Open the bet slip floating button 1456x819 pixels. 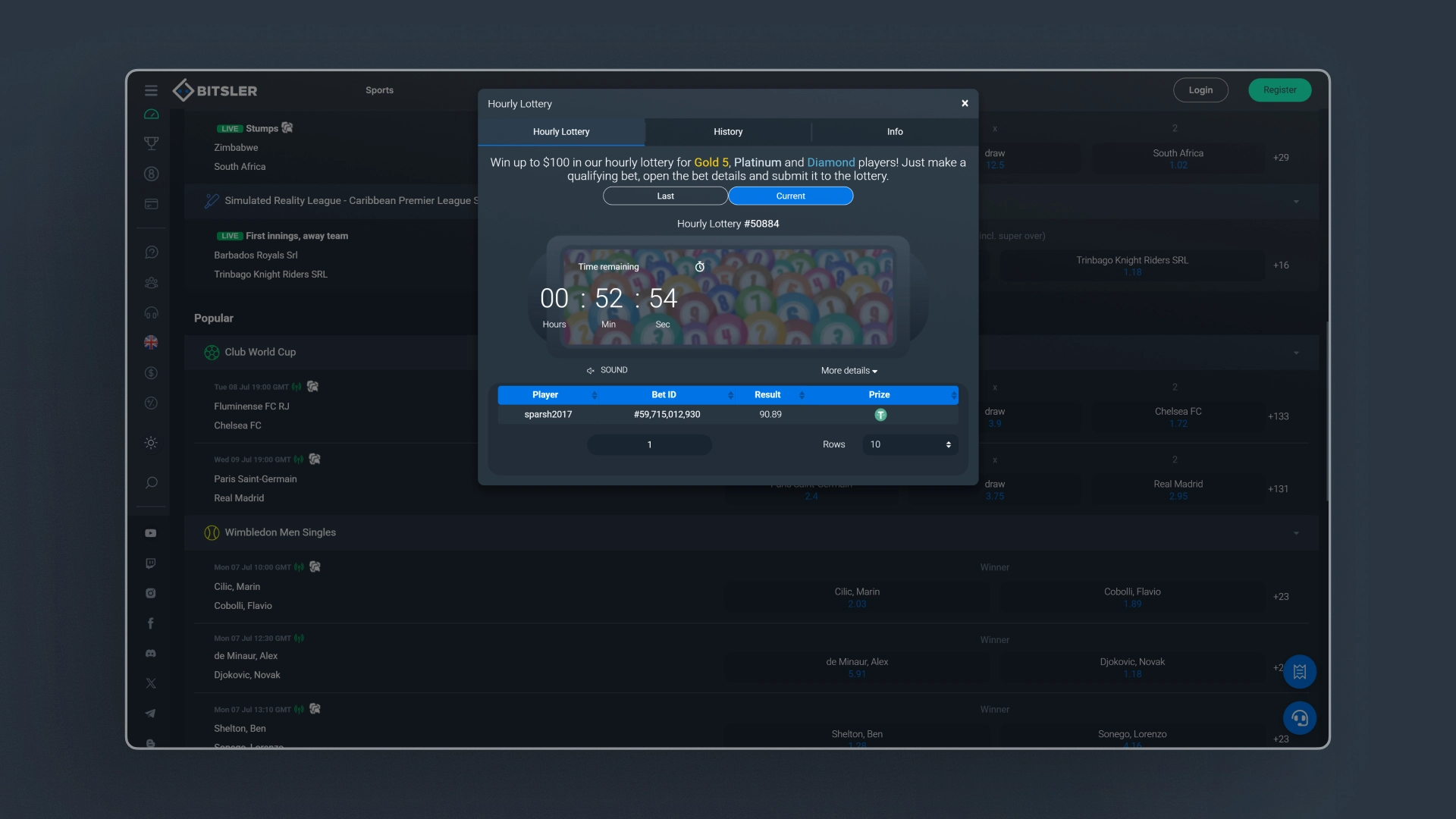click(x=1299, y=672)
